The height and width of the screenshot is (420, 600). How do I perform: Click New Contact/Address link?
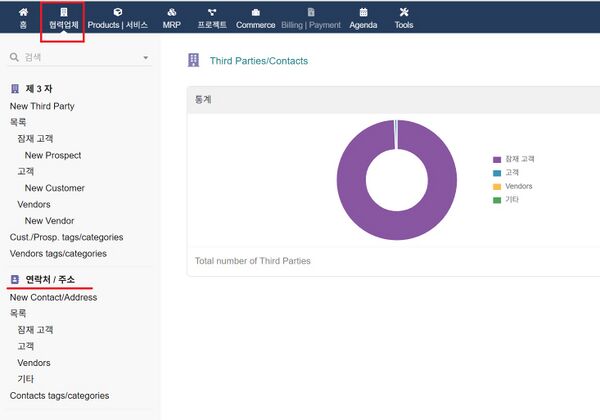click(x=53, y=297)
